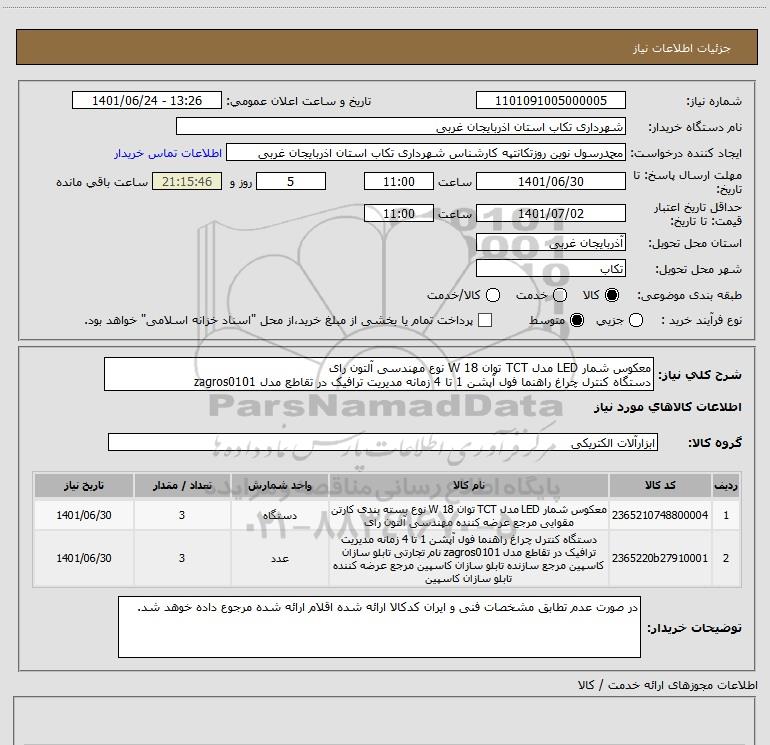Click the تاریخ نیاز column header

[83, 485]
